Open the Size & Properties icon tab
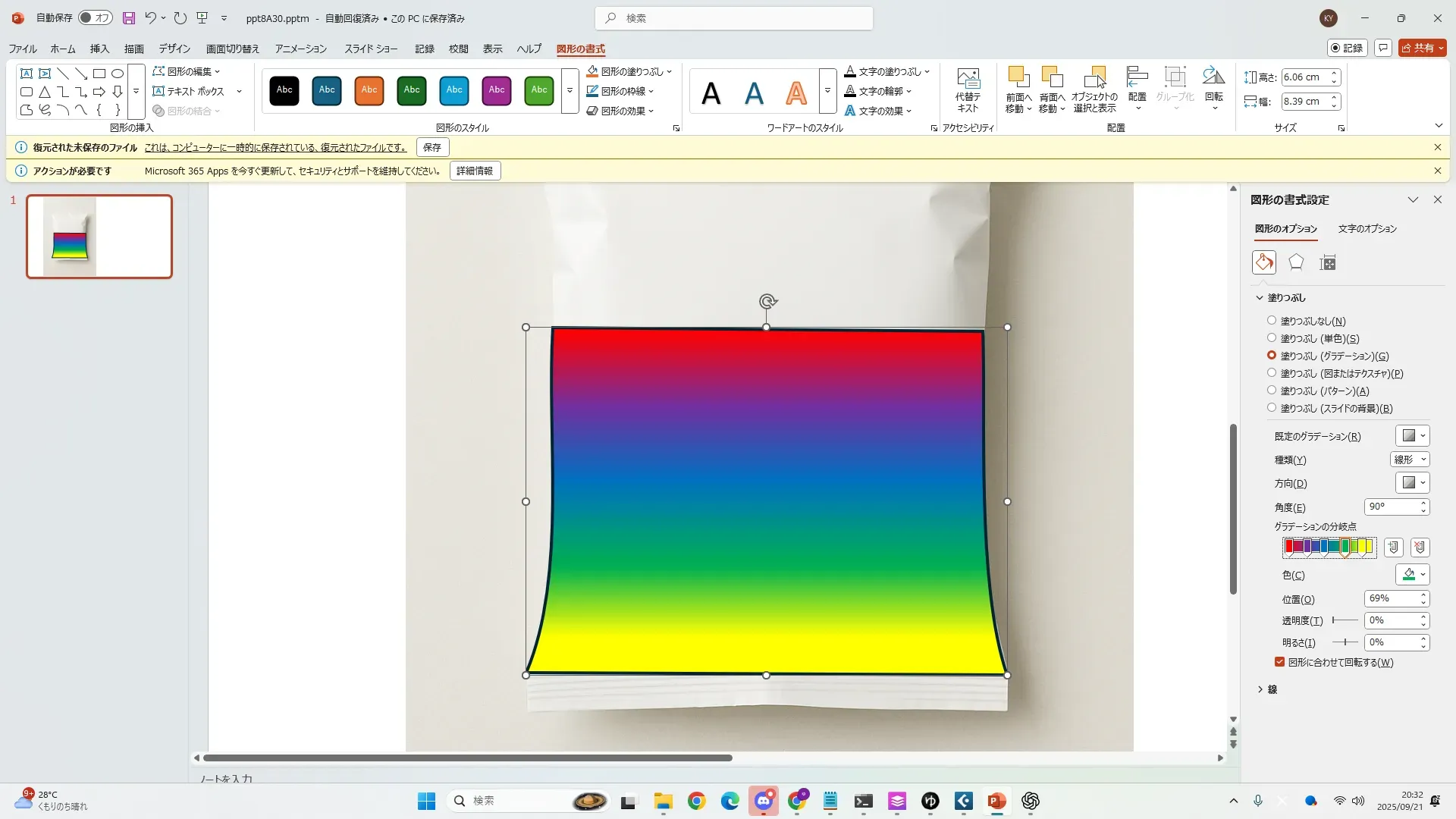 (1327, 262)
